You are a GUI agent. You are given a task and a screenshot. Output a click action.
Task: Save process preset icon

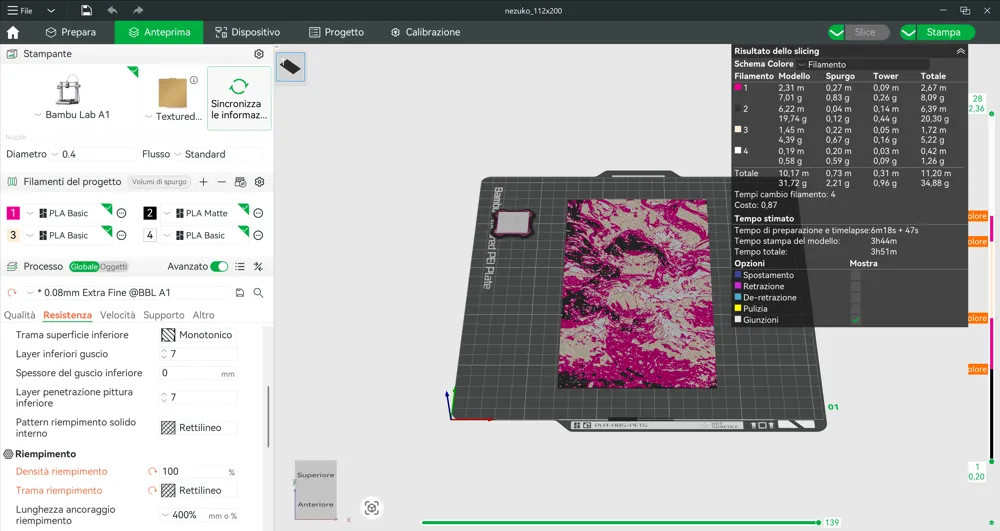[240, 293]
